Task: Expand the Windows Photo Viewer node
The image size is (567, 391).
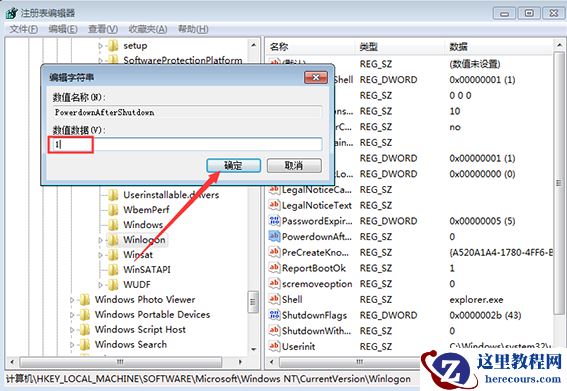Action: click(x=72, y=300)
